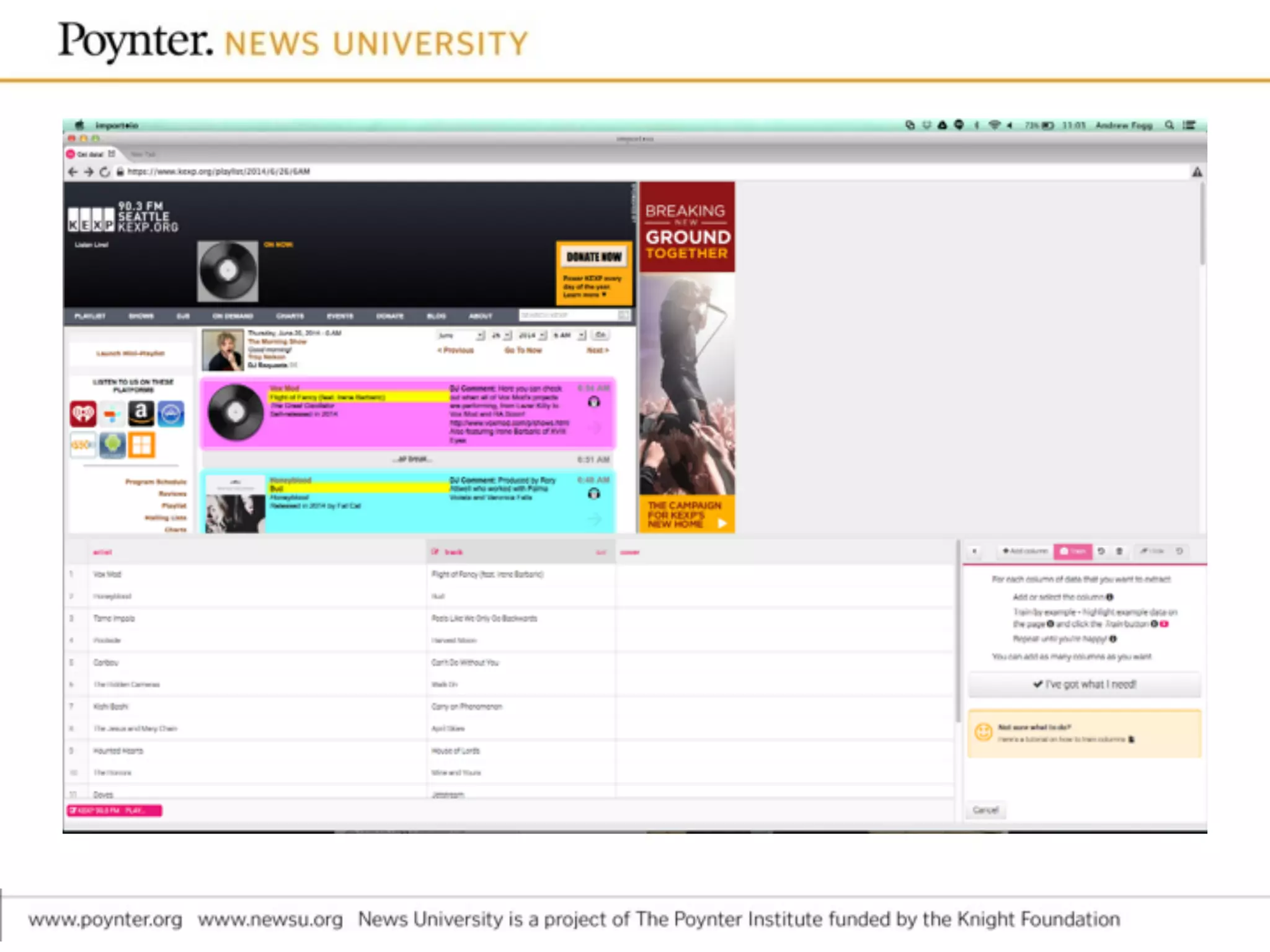The height and width of the screenshot is (952, 1270).
Task: Click the DONATE NOW button
Action: (593, 257)
